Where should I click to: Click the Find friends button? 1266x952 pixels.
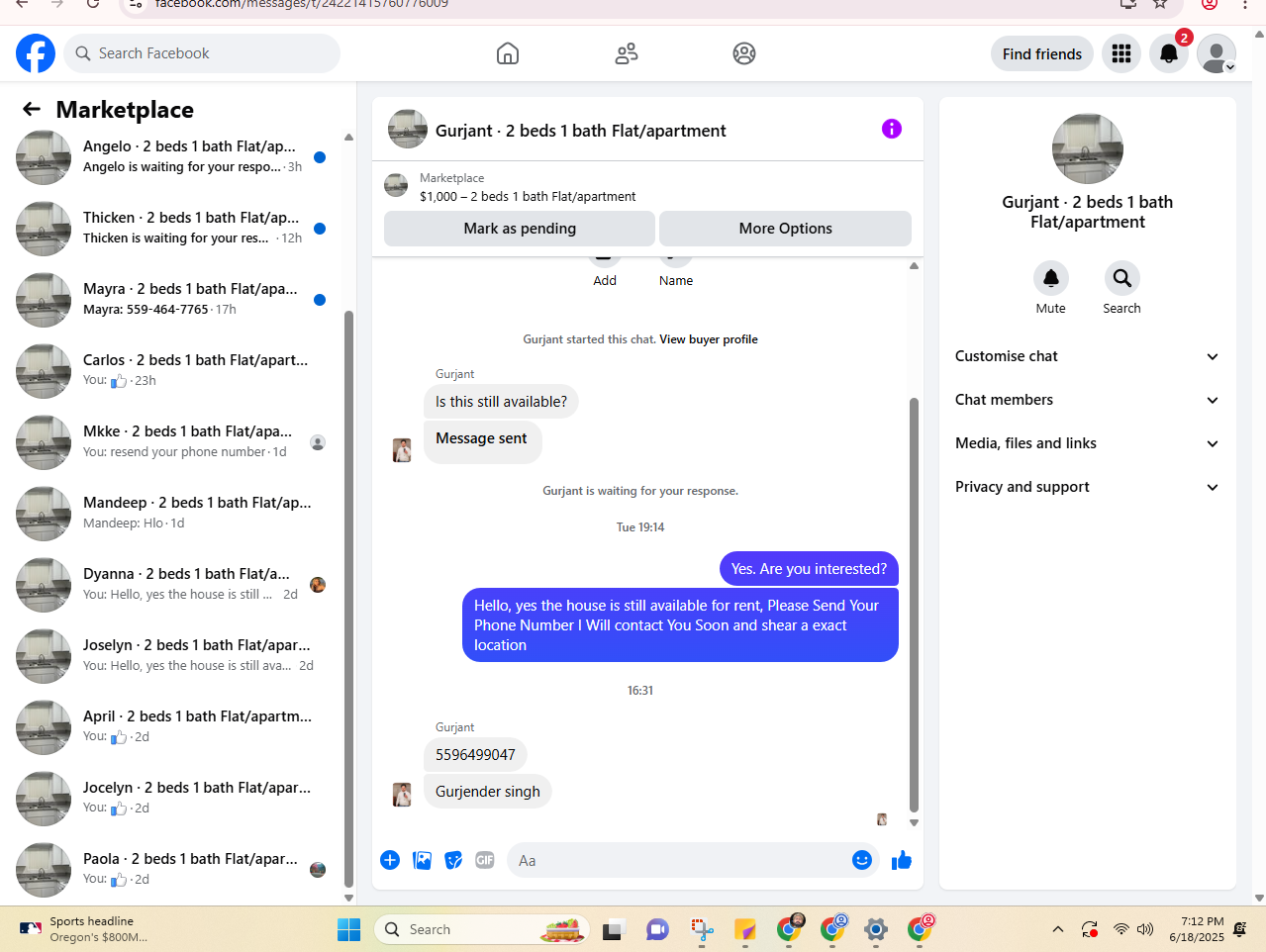pyautogui.click(x=1042, y=53)
